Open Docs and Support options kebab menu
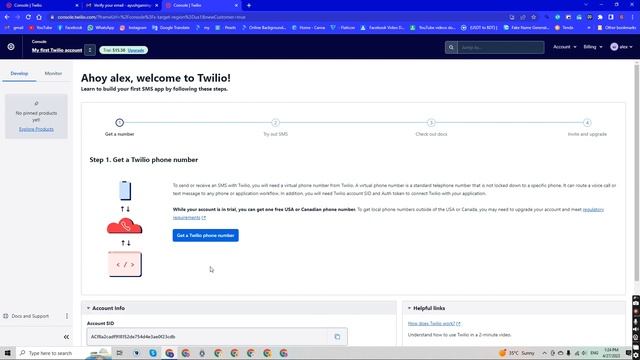Viewport: 640px width, 360px height. click(x=67, y=316)
